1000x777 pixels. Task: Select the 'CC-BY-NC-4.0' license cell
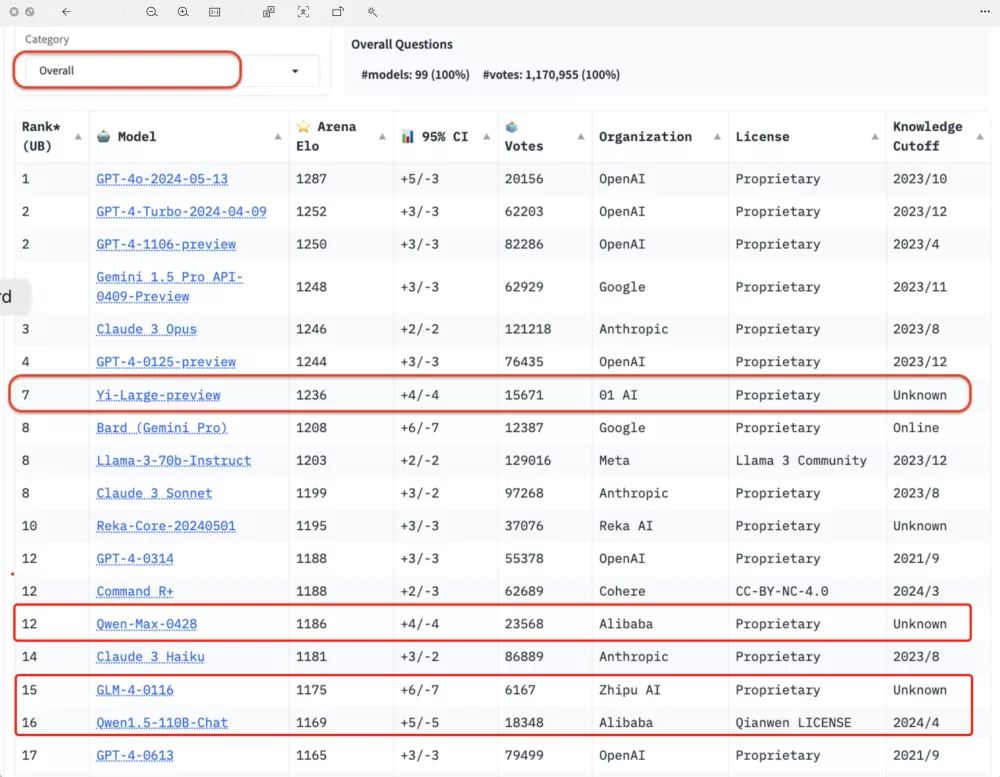click(782, 591)
